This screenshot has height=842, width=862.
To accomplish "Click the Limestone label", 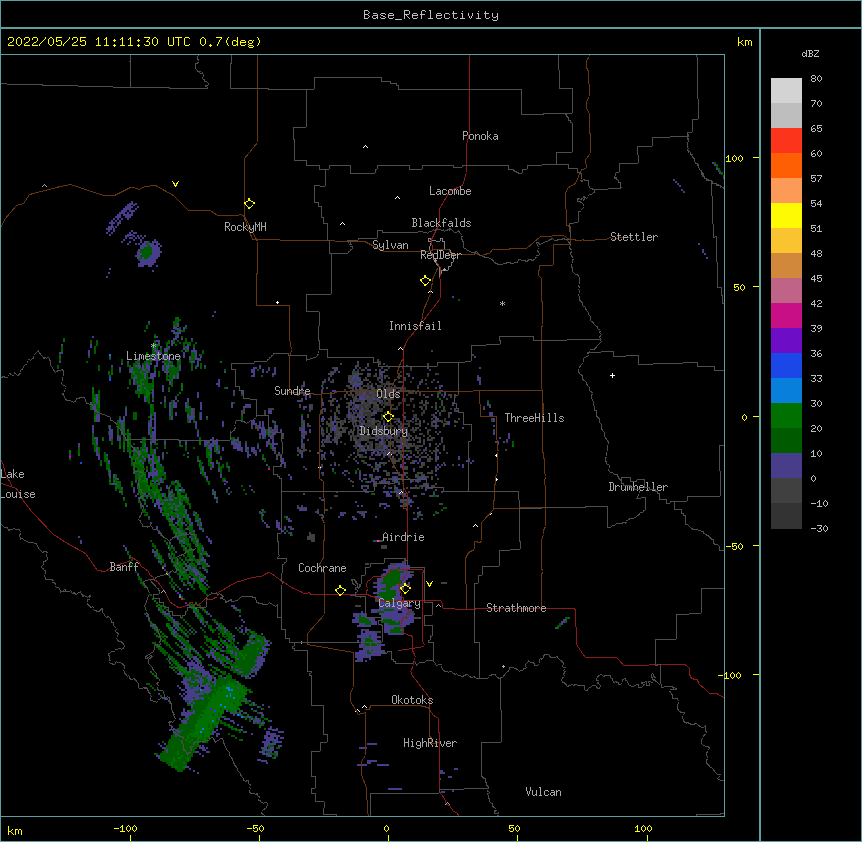I will click(x=153, y=356).
